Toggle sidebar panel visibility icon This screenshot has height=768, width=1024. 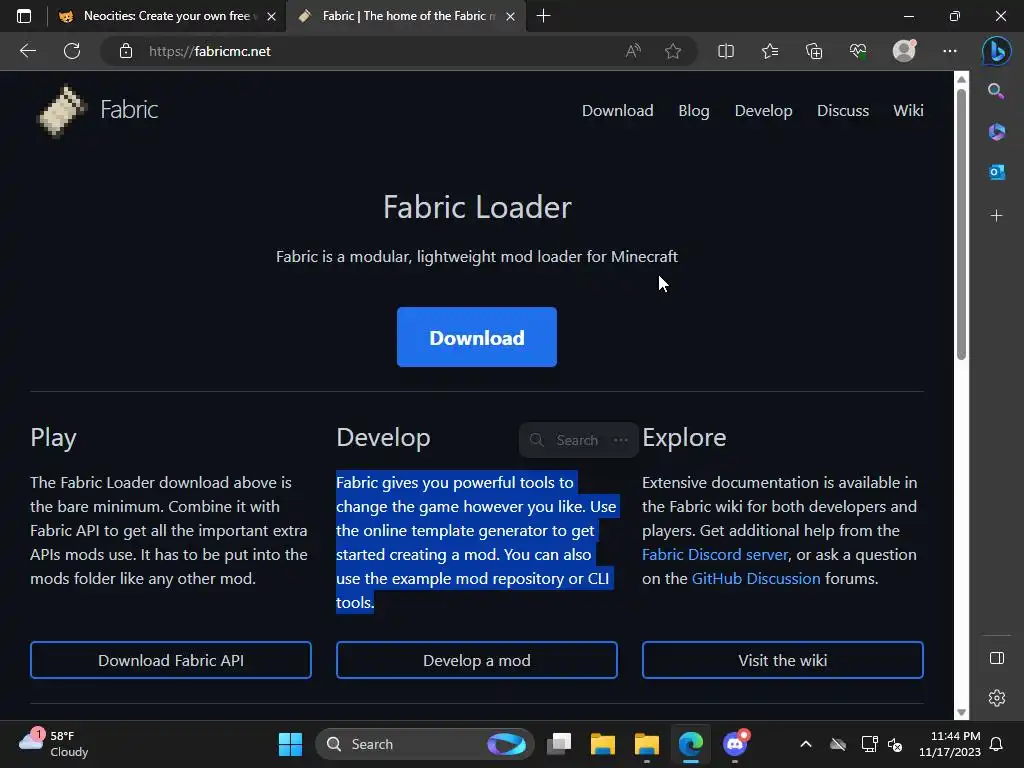point(997,658)
